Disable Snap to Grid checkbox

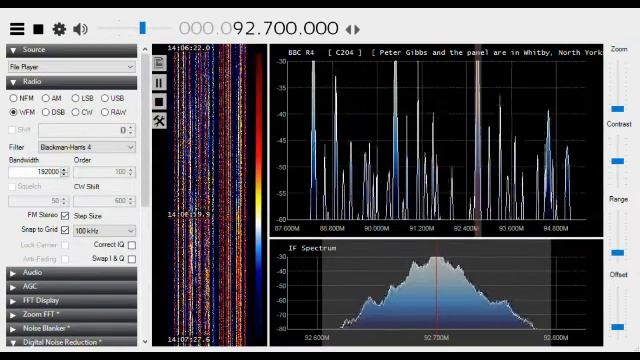point(65,230)
